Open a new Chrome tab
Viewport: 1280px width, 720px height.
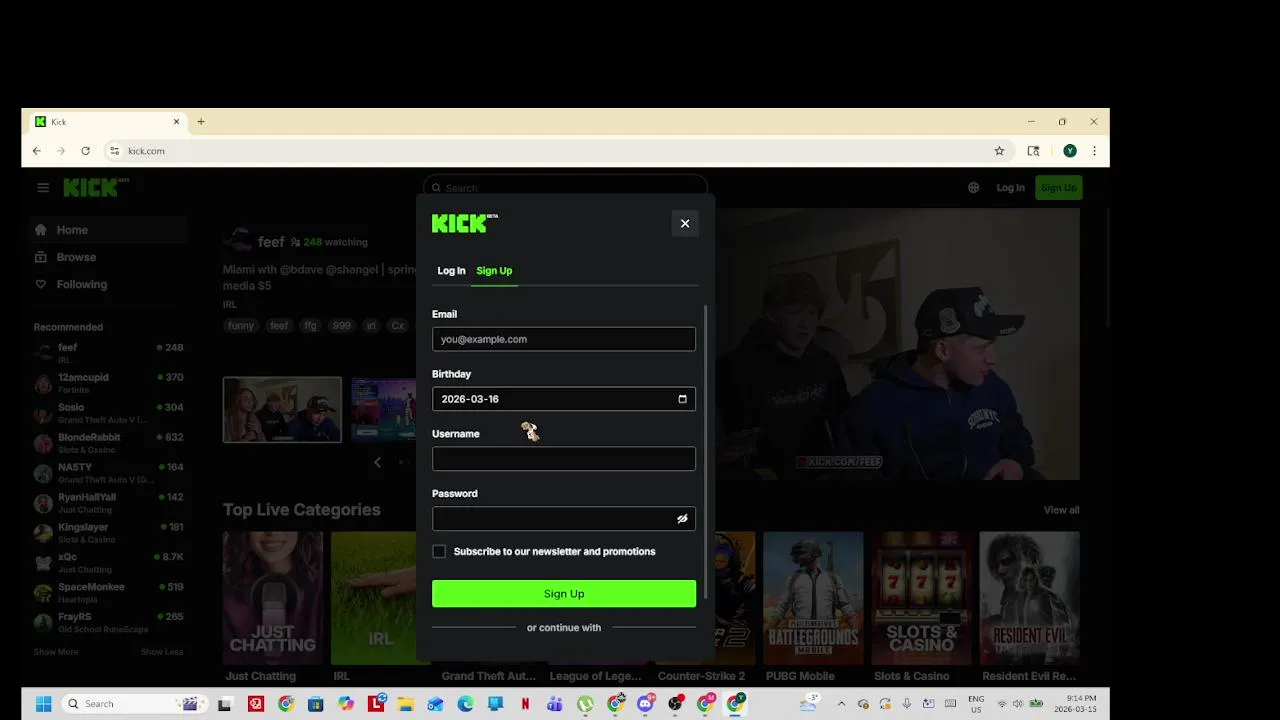point(201,122)
